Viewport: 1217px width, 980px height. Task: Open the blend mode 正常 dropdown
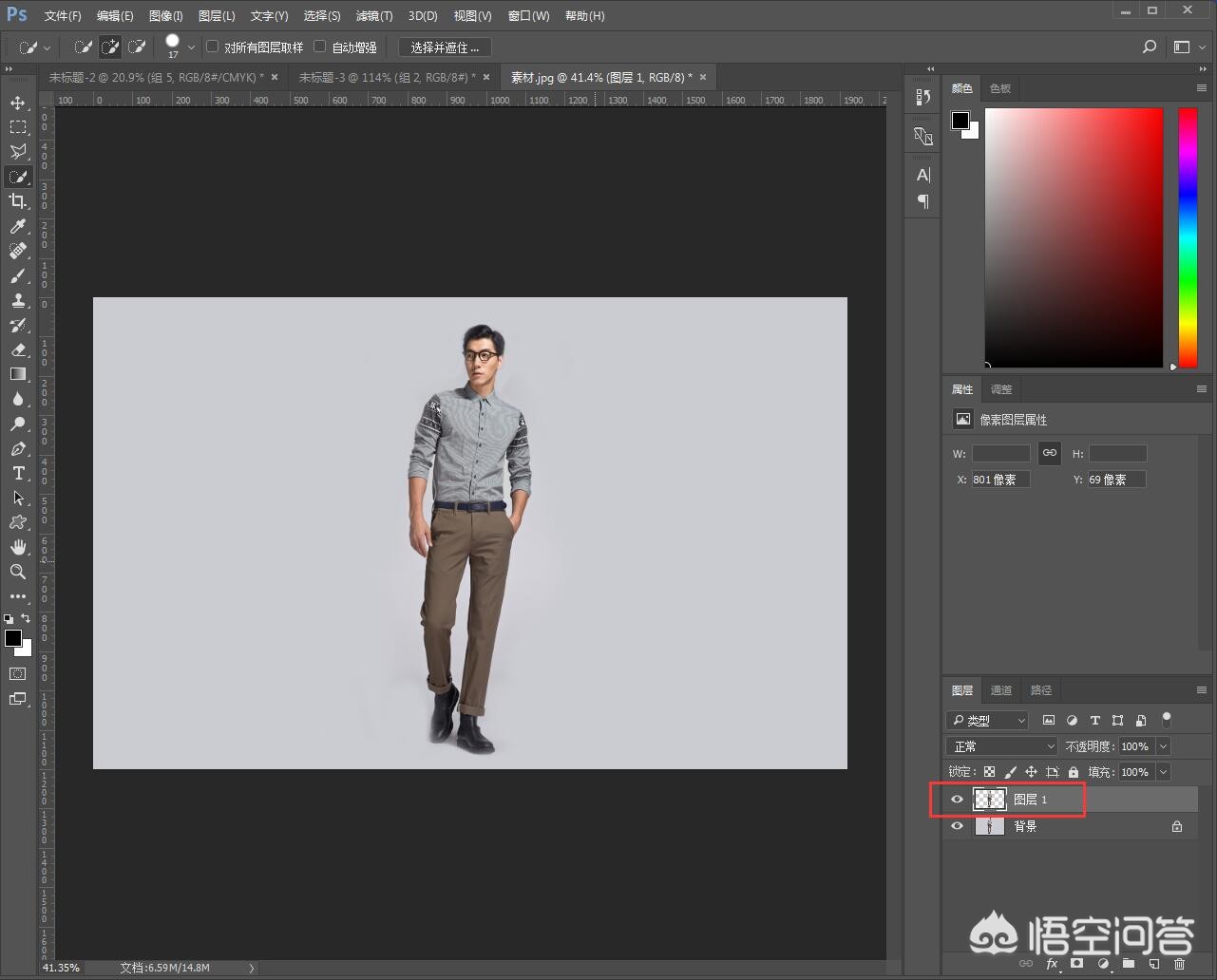coord(1001,746)
